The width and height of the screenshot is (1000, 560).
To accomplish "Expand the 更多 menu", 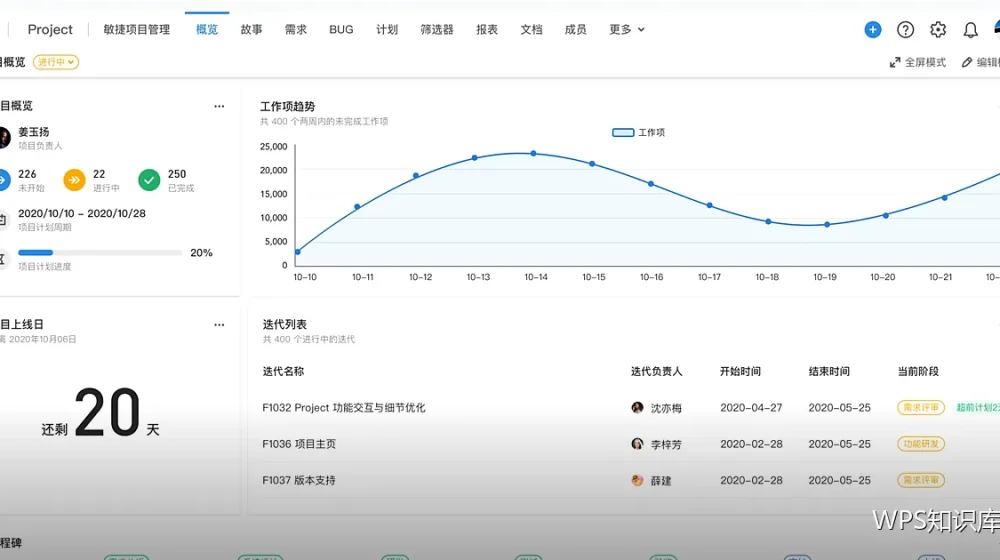I will 627,29.
